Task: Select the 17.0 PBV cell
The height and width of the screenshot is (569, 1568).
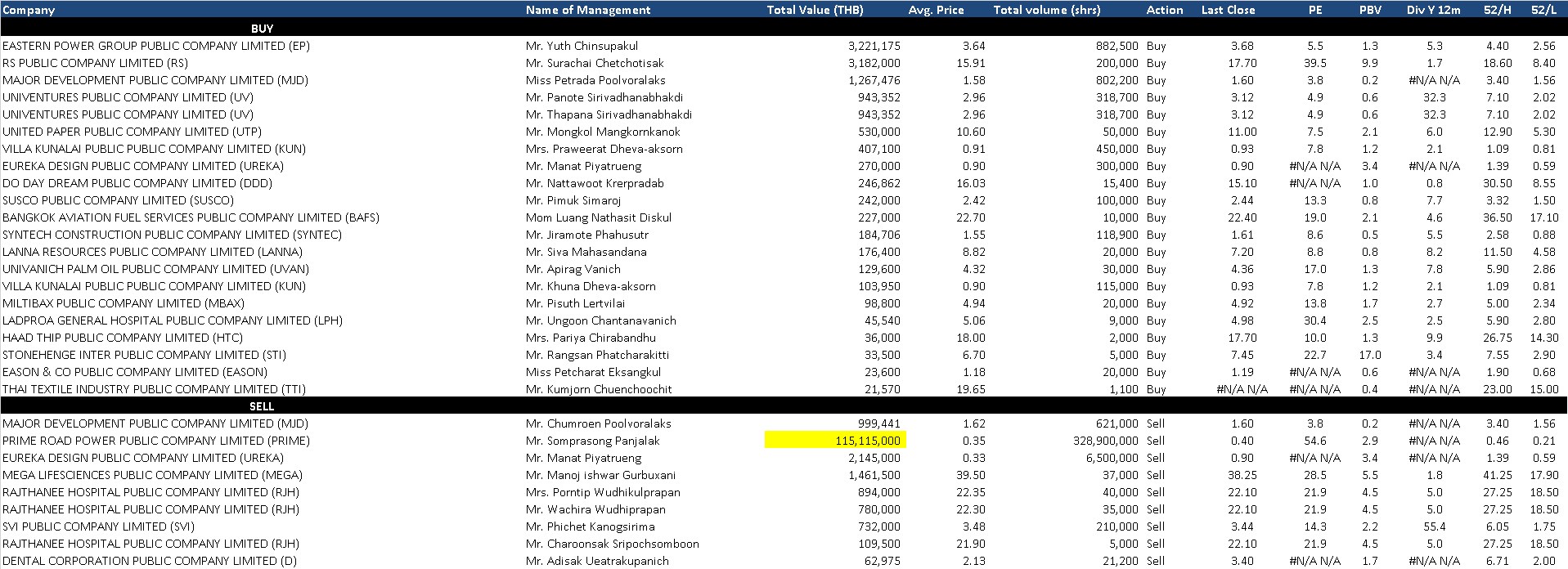Action: pyautogui.click(x=1370, y=355)
